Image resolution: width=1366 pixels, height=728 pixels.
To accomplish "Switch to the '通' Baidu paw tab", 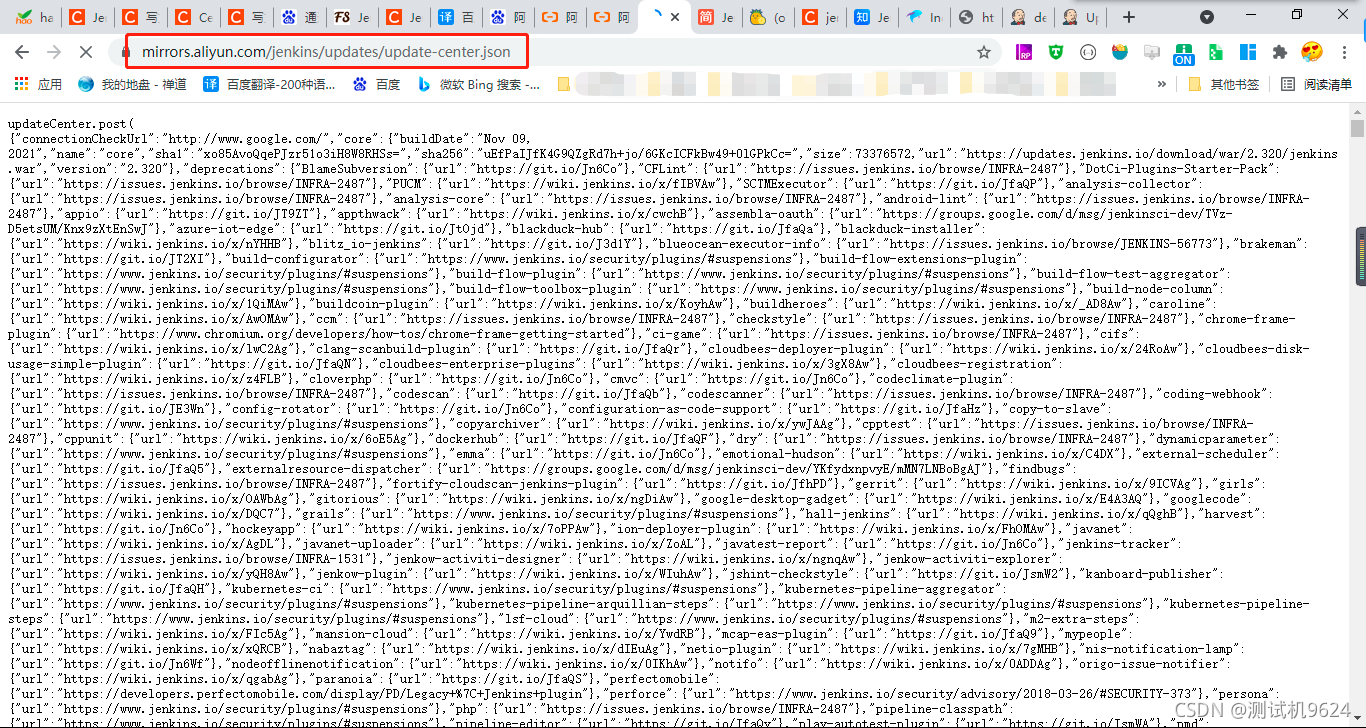I will (x=298, y=17).
